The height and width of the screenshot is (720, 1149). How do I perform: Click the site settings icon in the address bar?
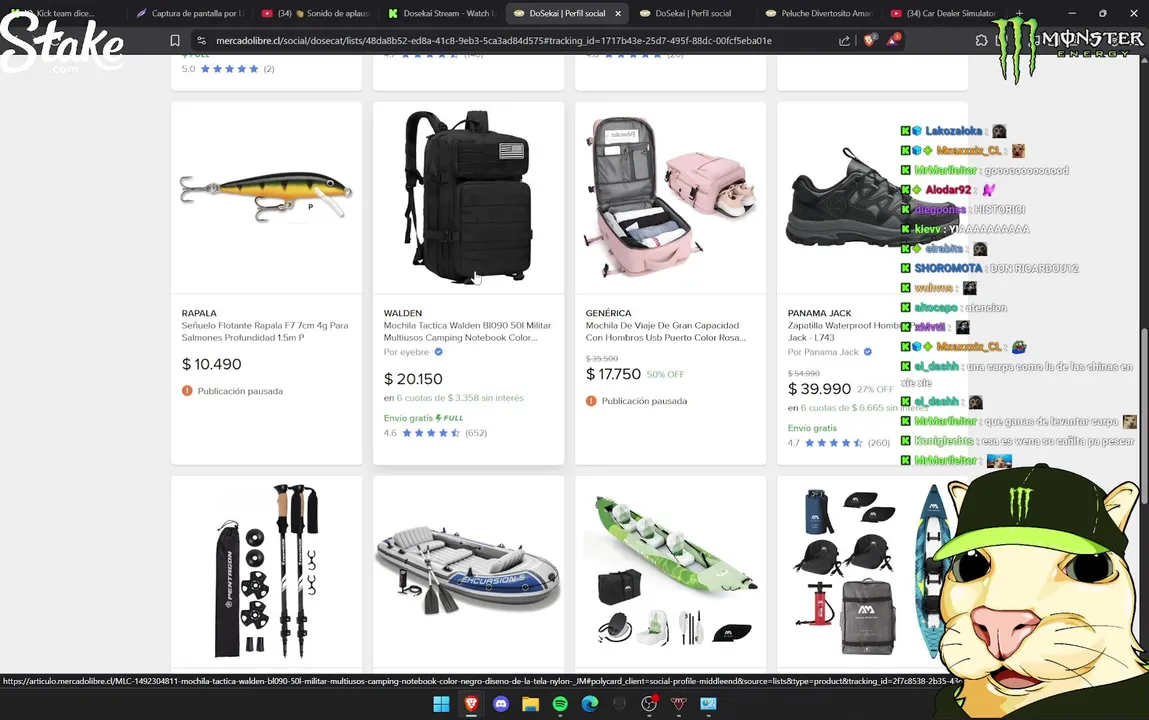tap(202, 41)
